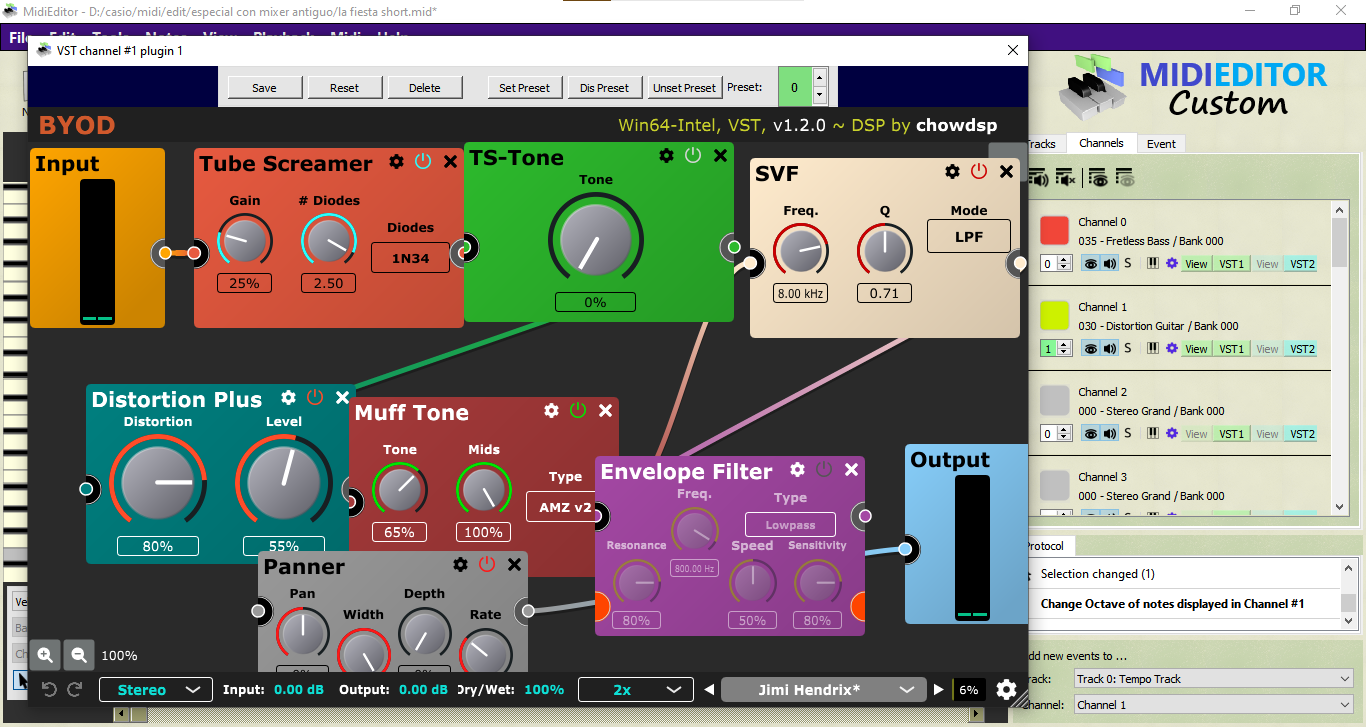Zoom in on the BYOD board

pyautogui.click(x=45, y=655)
